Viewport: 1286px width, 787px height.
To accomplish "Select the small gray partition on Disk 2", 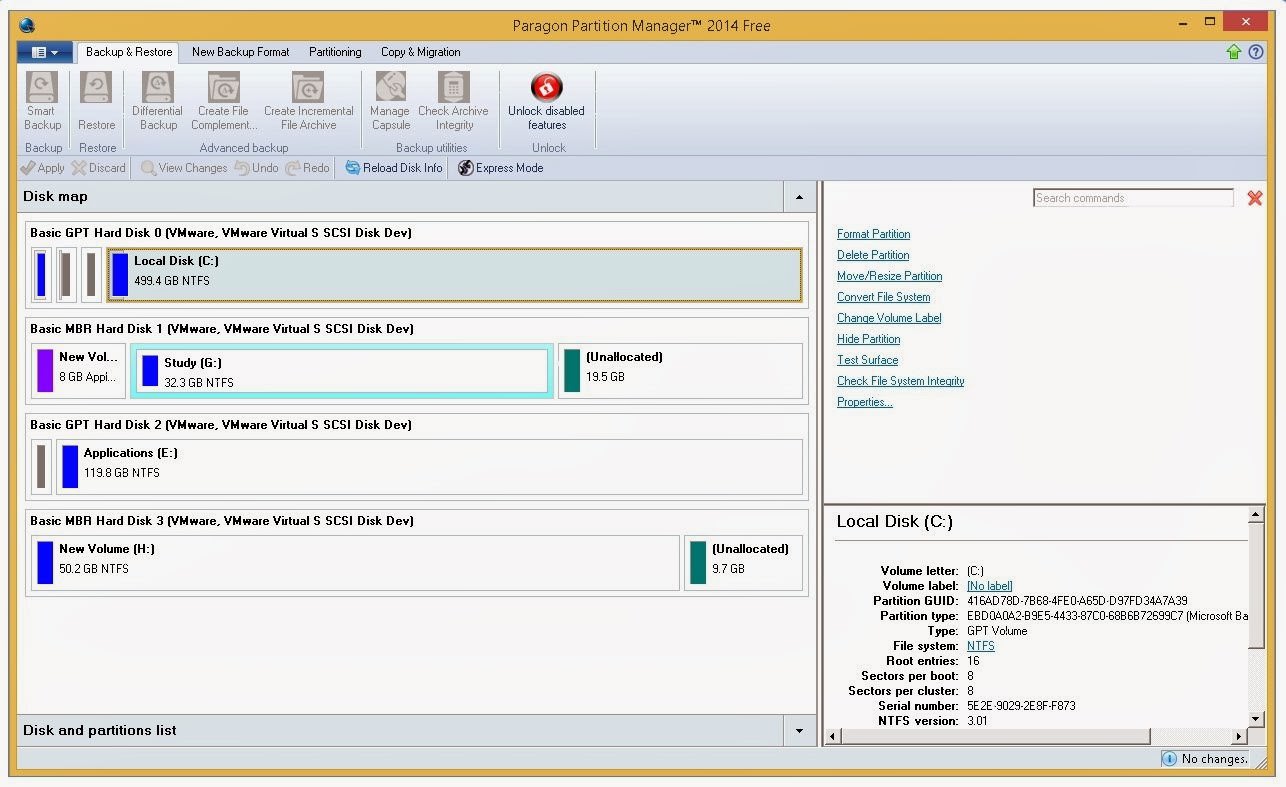I will [41, 467].
